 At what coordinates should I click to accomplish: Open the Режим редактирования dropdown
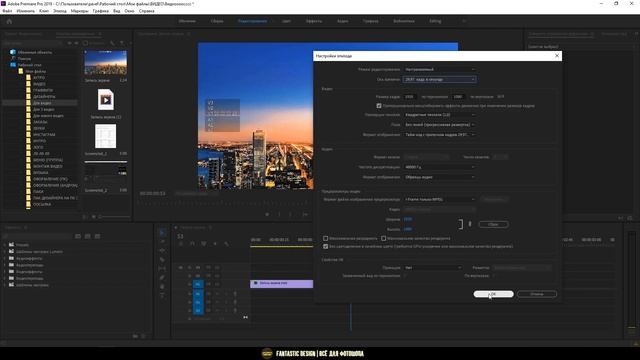(x=440, y=69)
